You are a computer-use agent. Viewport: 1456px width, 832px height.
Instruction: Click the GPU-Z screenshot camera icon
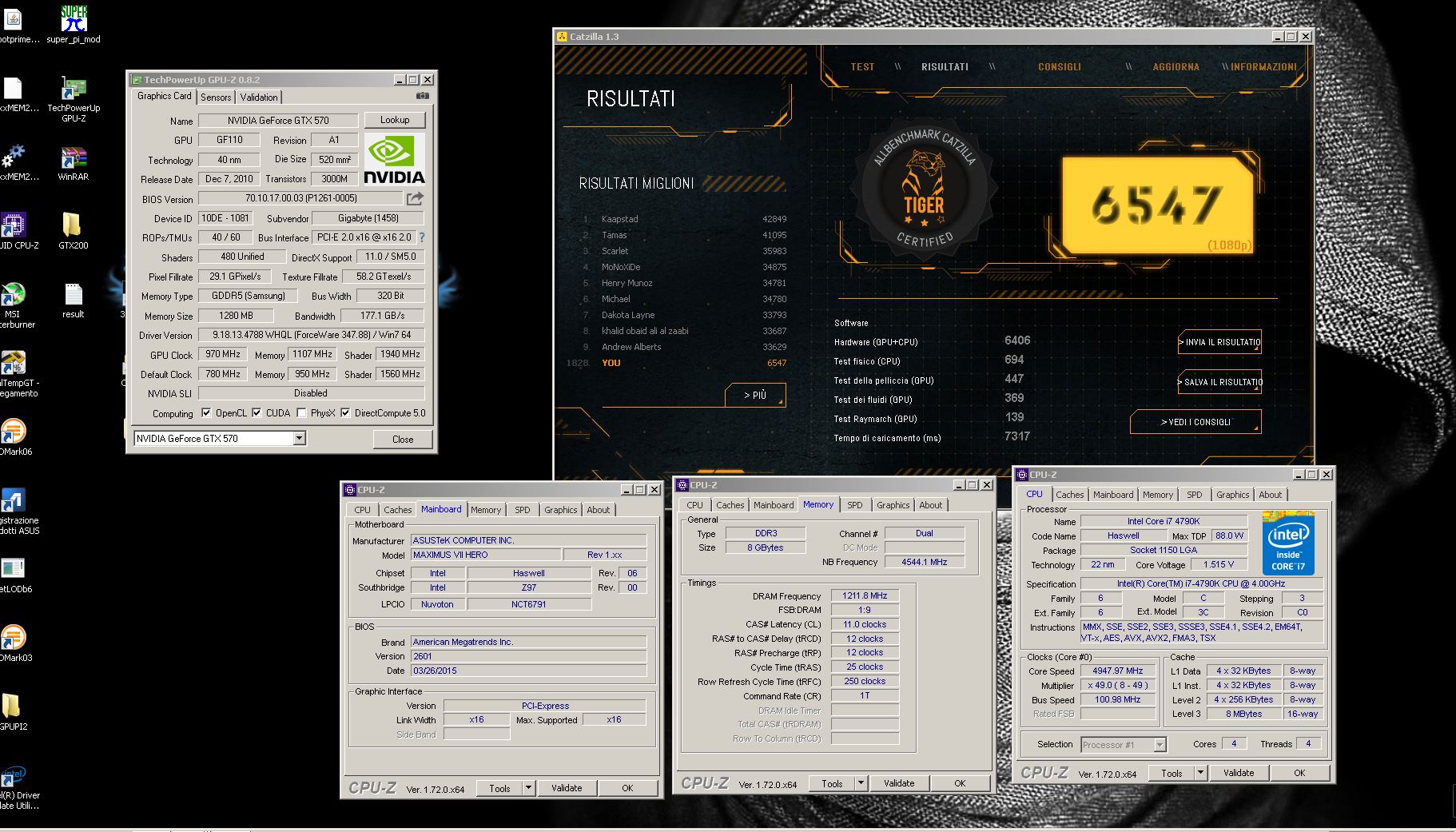[423, 96]
